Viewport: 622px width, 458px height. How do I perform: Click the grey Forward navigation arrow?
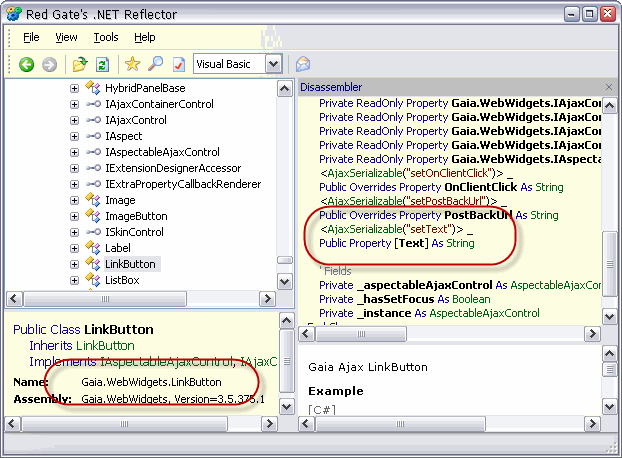49,64
